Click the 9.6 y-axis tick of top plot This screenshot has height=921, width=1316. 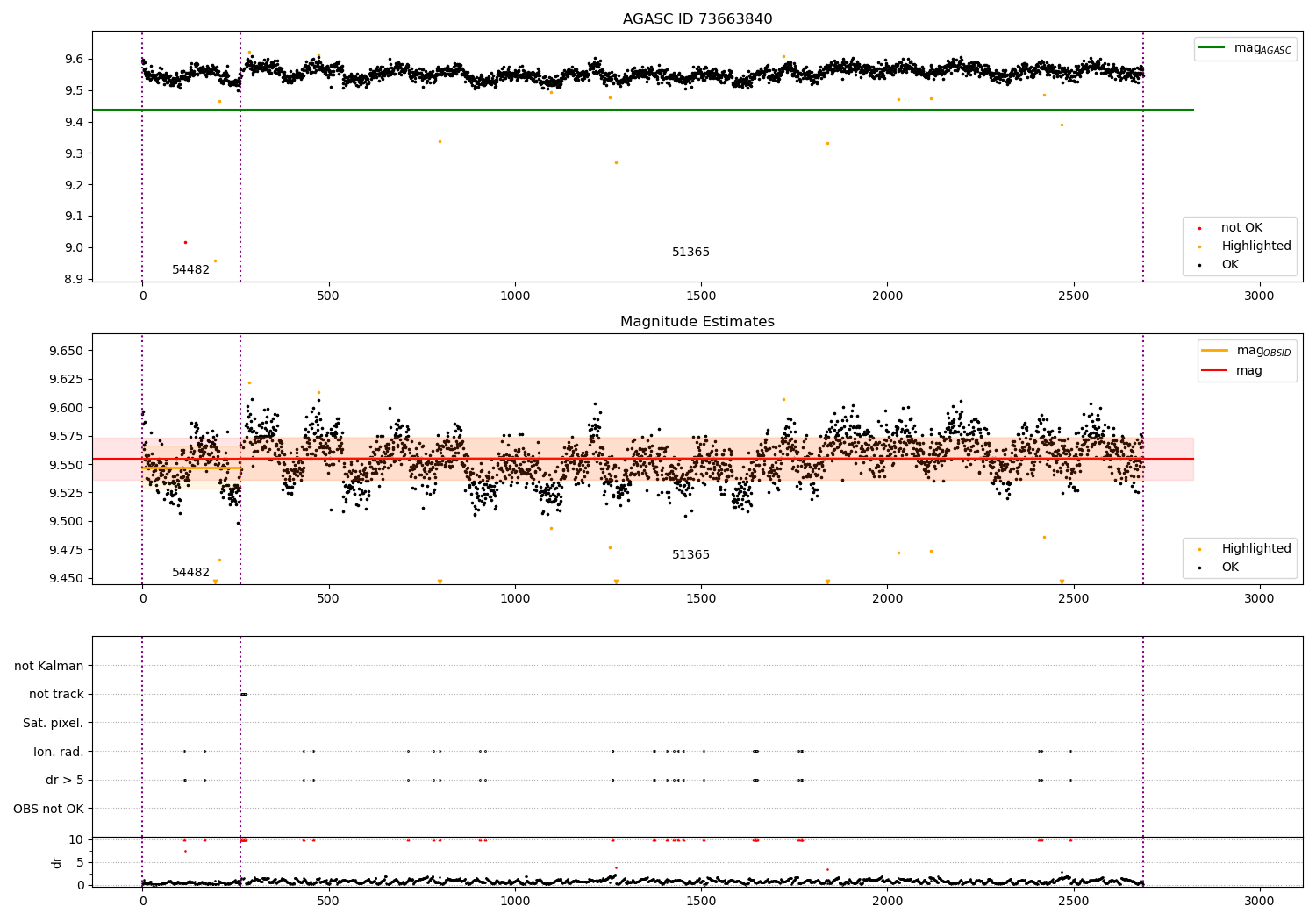click(75, 60)
